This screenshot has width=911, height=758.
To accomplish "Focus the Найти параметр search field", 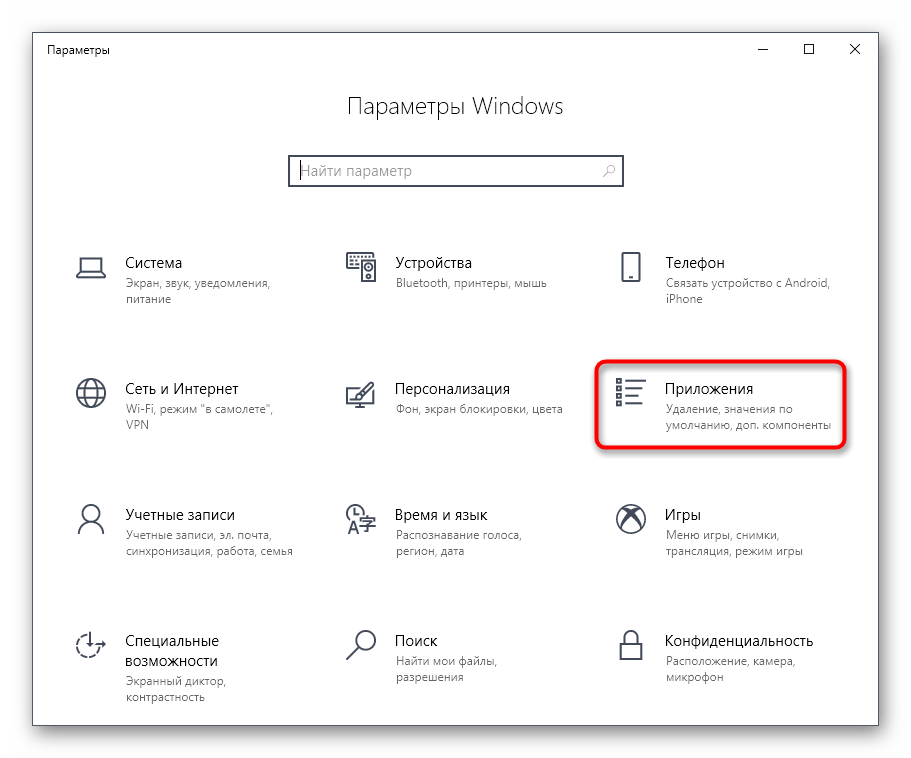I will pyautogui.click(x=456, y=171).
